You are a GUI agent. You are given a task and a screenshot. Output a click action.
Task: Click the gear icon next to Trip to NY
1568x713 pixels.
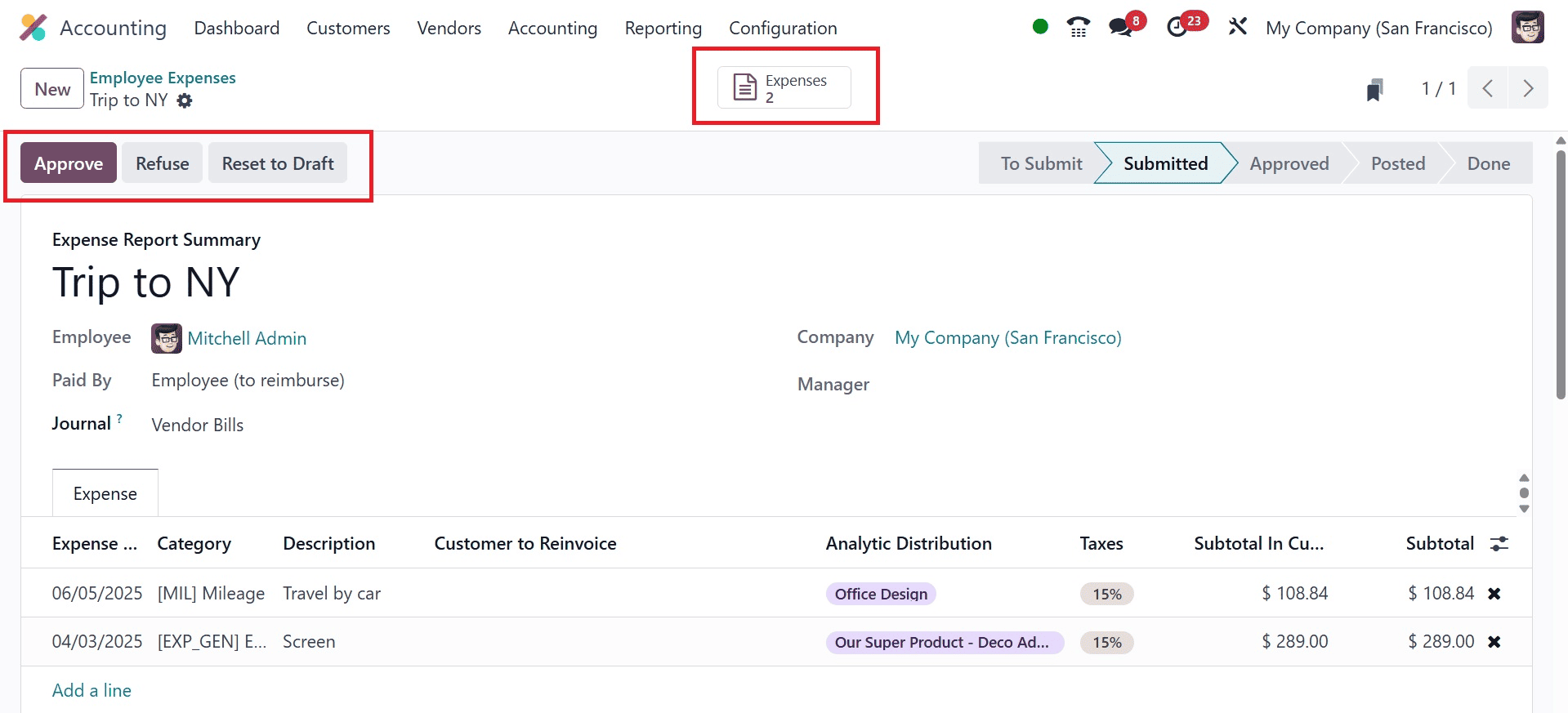[x=185, y=100]
